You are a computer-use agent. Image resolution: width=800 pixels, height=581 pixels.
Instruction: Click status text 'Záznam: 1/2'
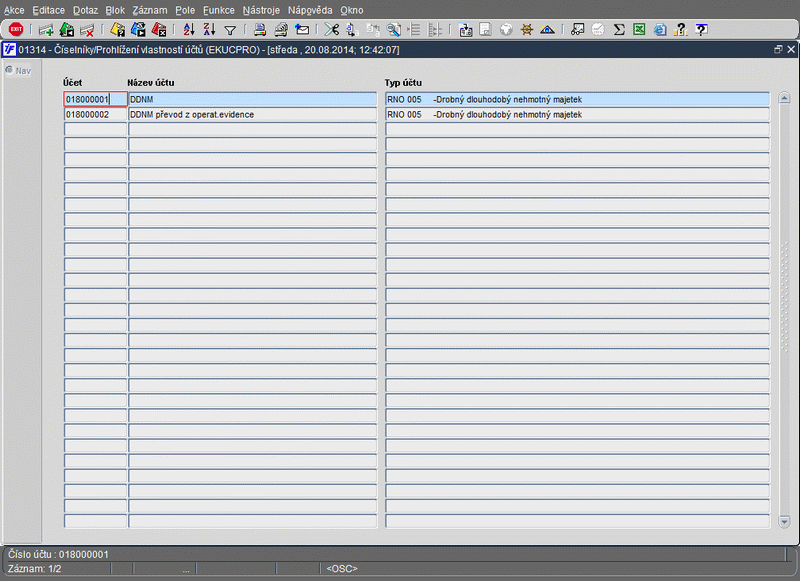click(34, 568)
